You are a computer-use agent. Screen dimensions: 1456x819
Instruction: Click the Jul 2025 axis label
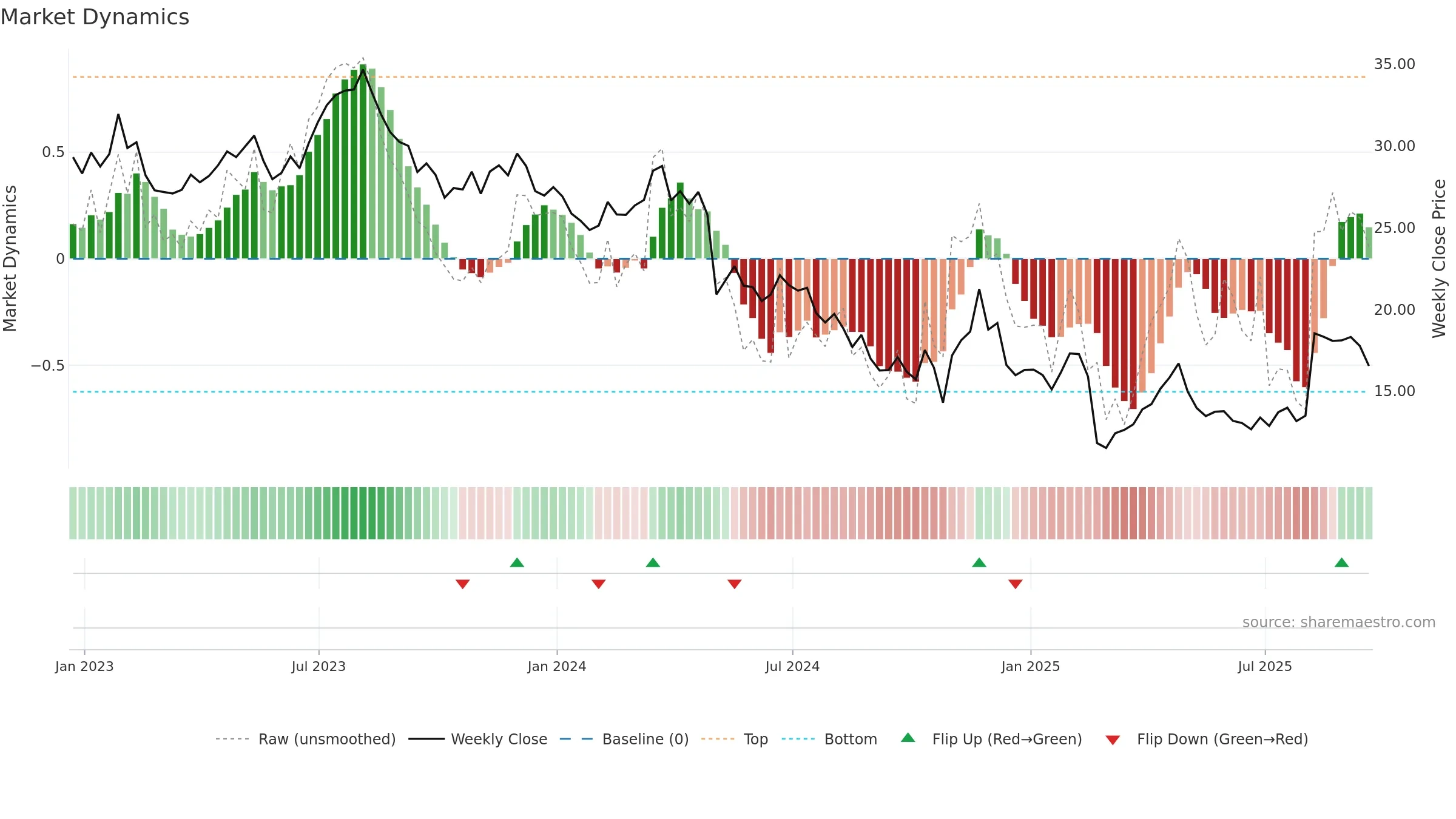(x=1265, y=666)
